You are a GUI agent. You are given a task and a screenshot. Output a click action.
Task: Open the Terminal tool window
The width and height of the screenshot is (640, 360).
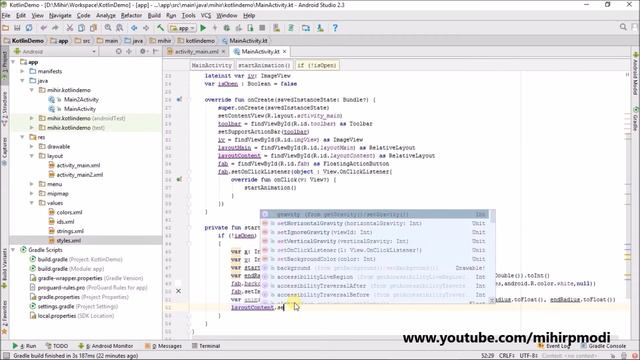tap(206, 346)
